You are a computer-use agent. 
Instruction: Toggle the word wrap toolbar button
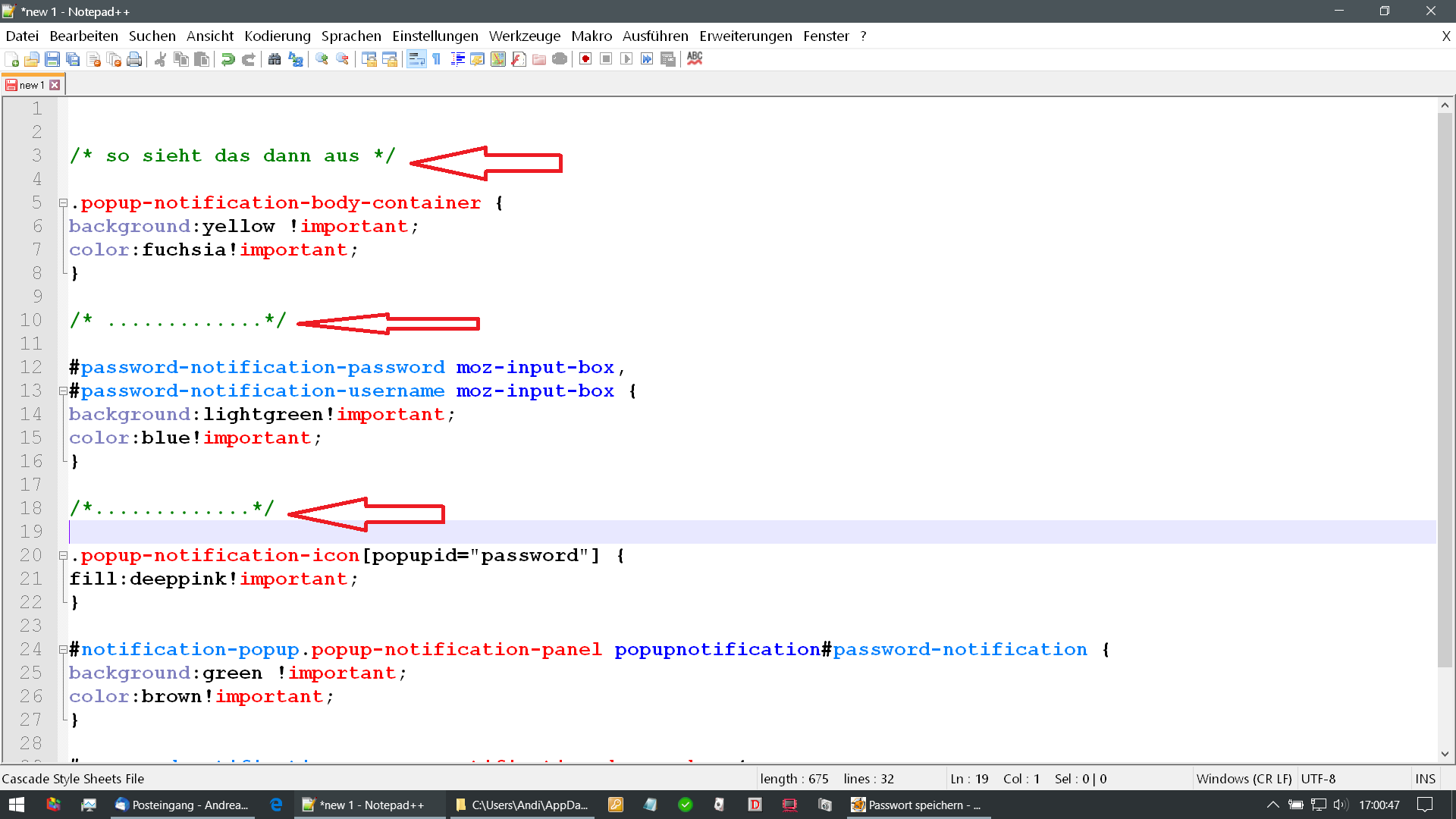pos(416,59)
